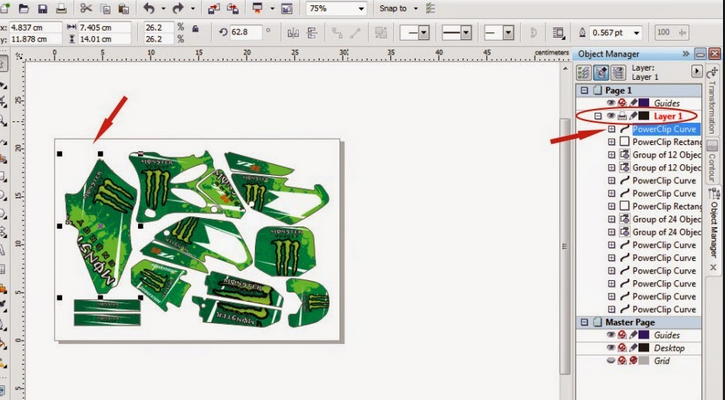Open the Undo history dropdown arrow
This screenshot has width=725, height=400.
click(163, 8)
